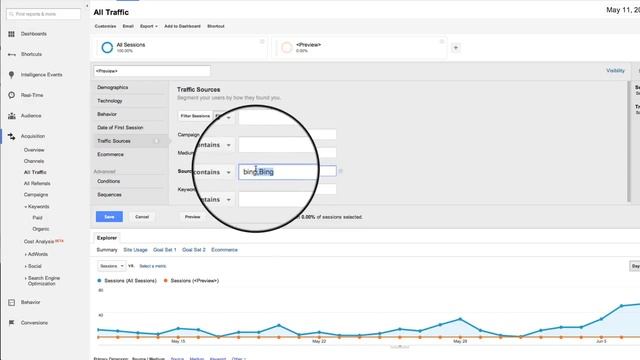Screen dimensions: 640x360
Task: Select the Traffic Sources category
Action: coord(129,141)
